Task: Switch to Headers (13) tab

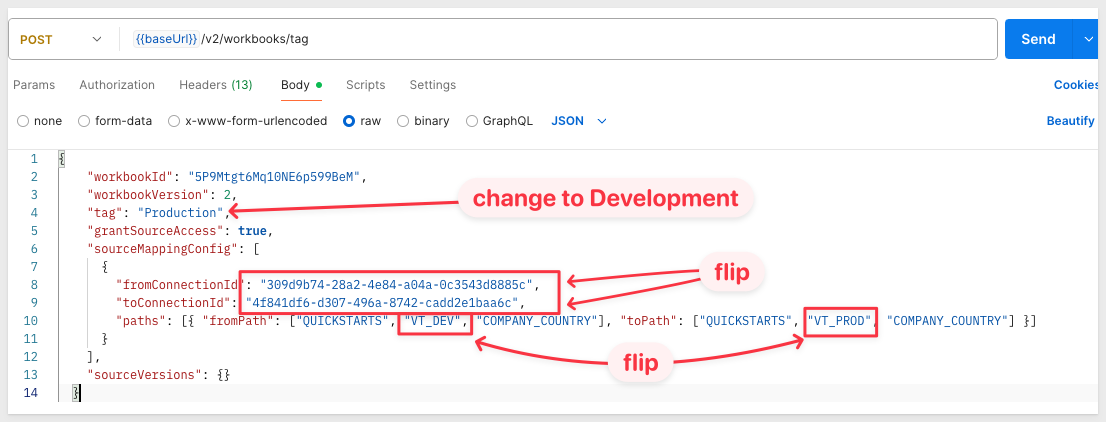Action: 216,85
